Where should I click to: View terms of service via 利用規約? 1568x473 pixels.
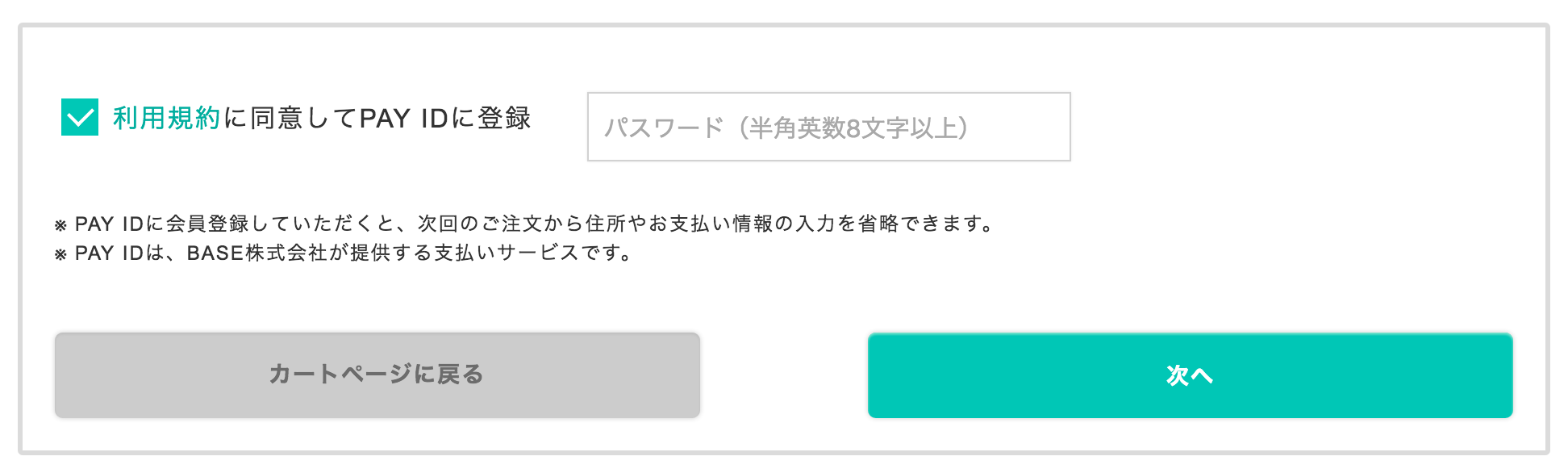(x=167, y=118)
